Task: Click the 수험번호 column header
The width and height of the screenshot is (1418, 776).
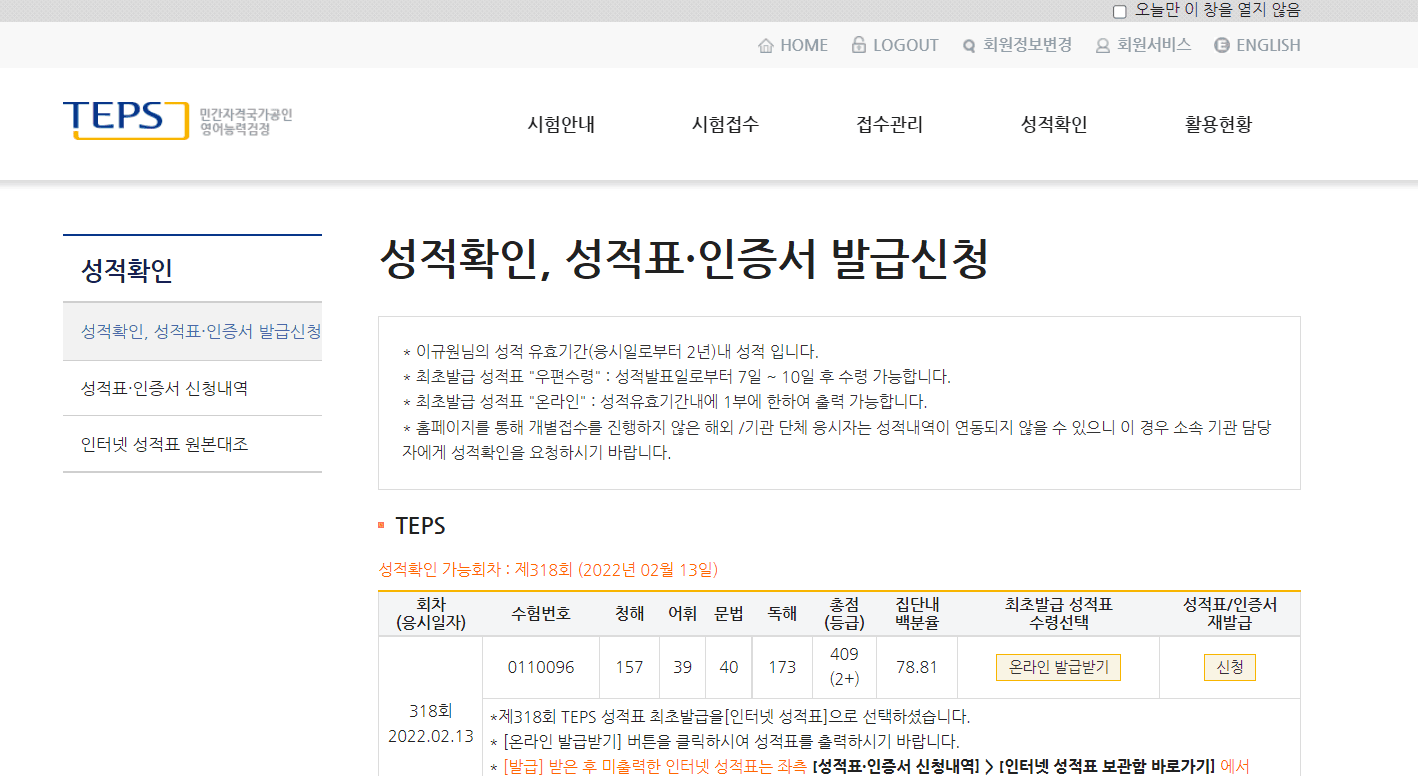Action: [541, 614]
